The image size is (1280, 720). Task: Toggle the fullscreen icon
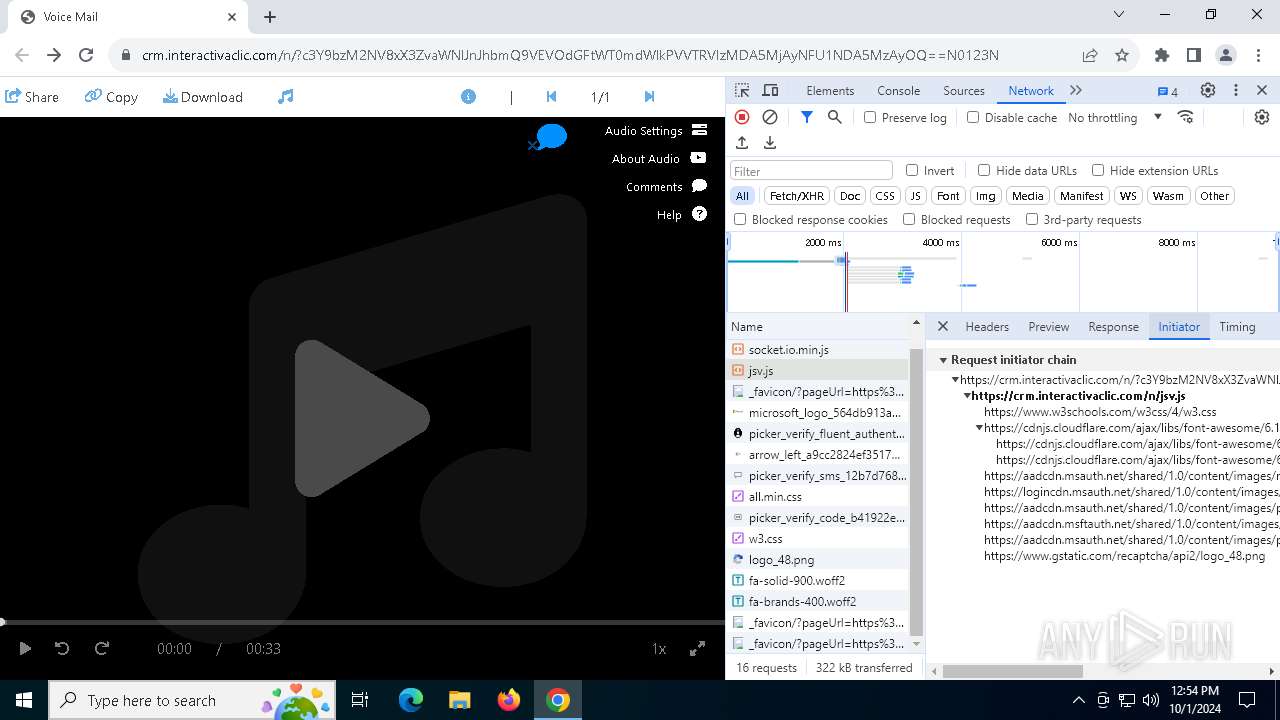point(698,649)
